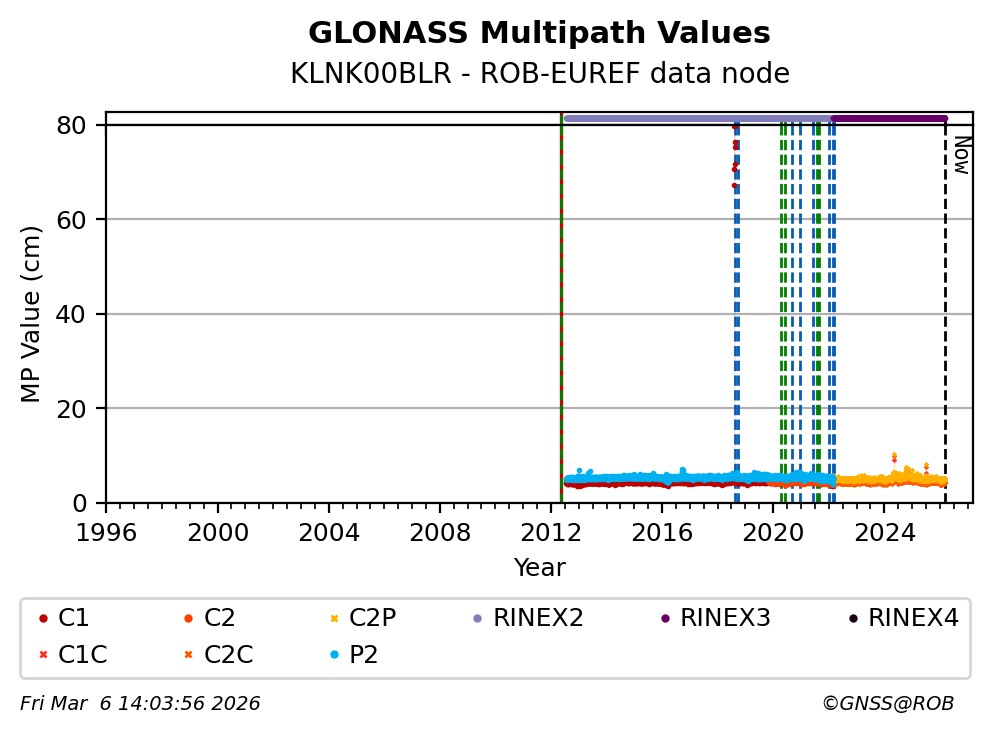This screenshot has height=734, width=992.
Task: Select the RINEX3 purple legend marker
Action: tap(665, 619)
